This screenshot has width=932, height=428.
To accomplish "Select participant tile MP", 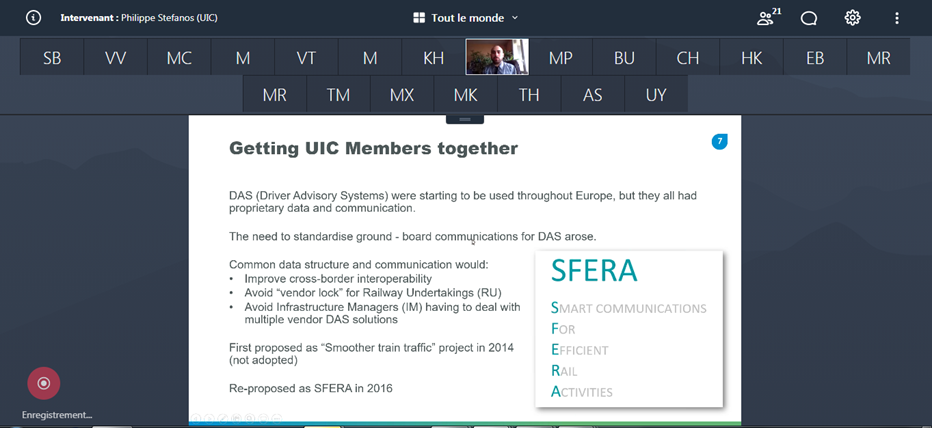I will (561, 58).
